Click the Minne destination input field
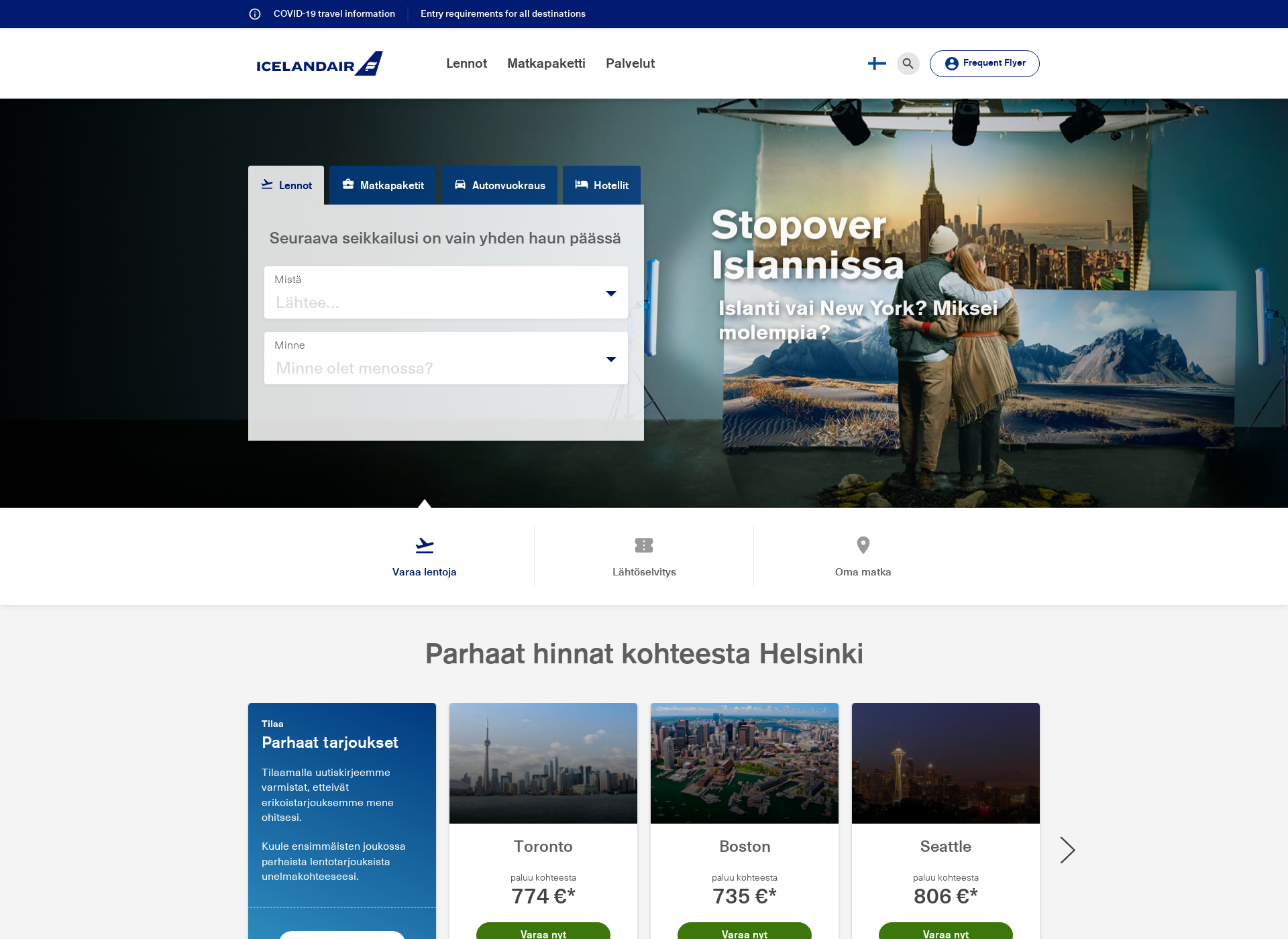This screenshot has height=939, width=1288. click(446, 358)
